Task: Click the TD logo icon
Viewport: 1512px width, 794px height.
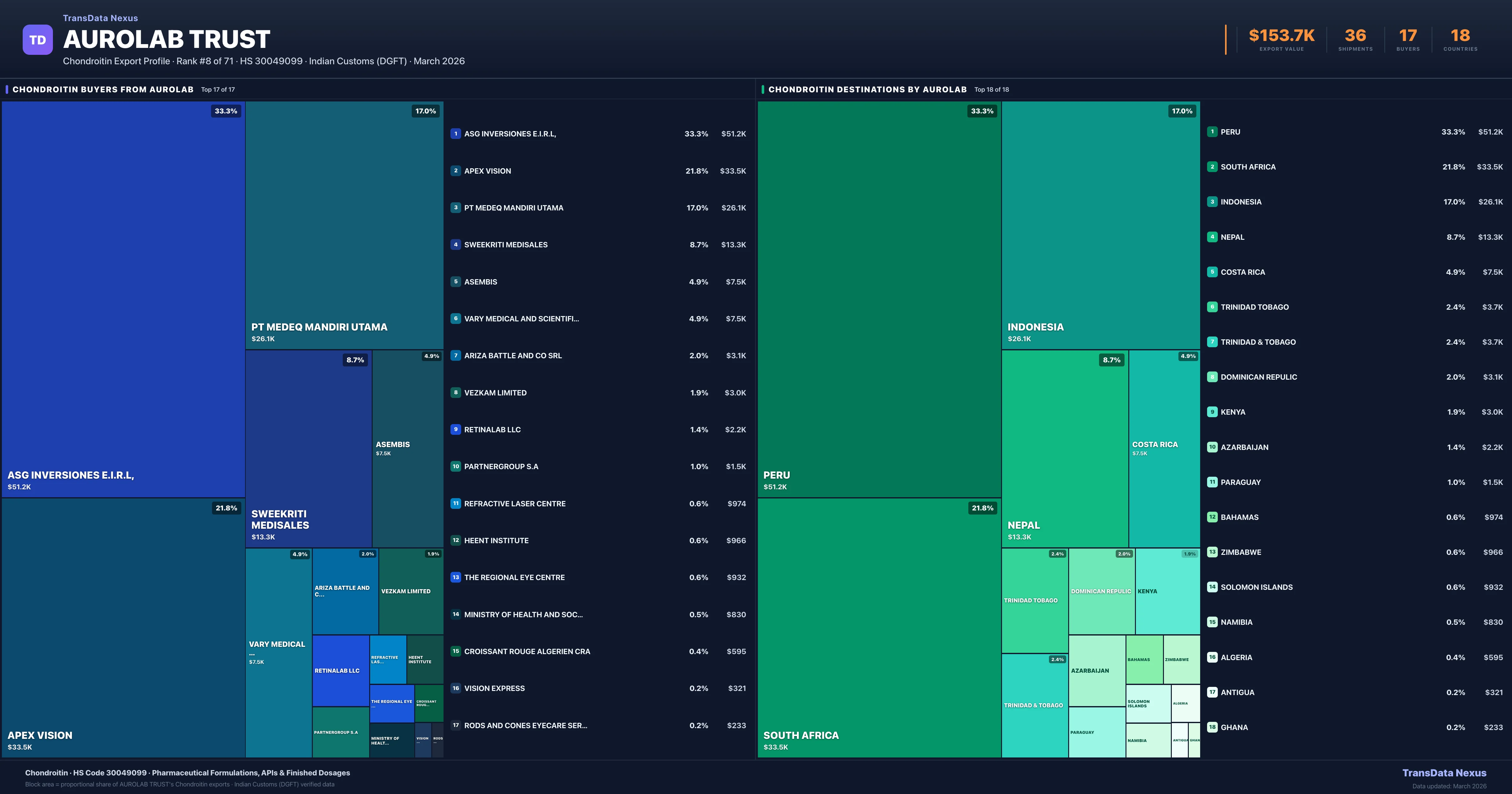Action: pyautogui.click(x=37, y=40)
